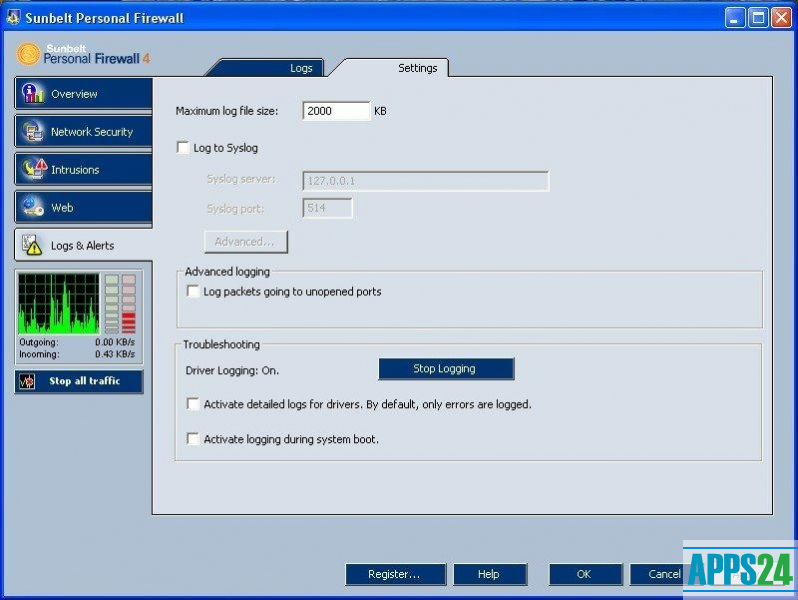The height and width of the screenshot is (600, 798).
Task: Confirm settings with the OK button
Action: pos(585,574)
